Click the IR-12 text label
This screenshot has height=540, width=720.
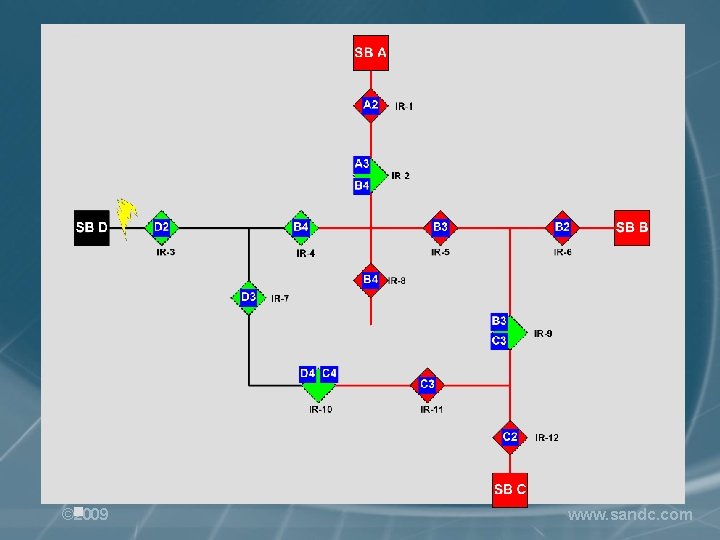(x=547, y=438)
